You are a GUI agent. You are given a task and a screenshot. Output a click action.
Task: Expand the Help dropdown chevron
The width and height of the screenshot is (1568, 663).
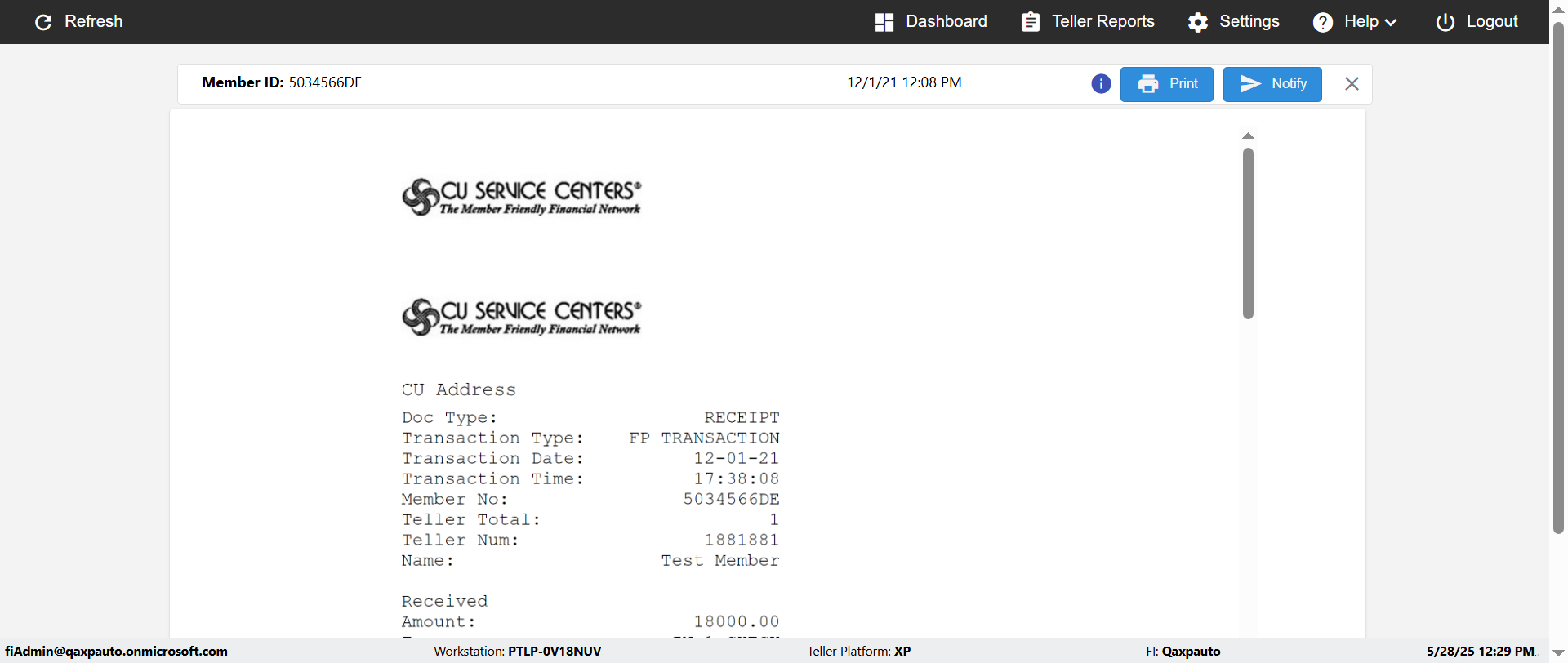[1391, 23]
